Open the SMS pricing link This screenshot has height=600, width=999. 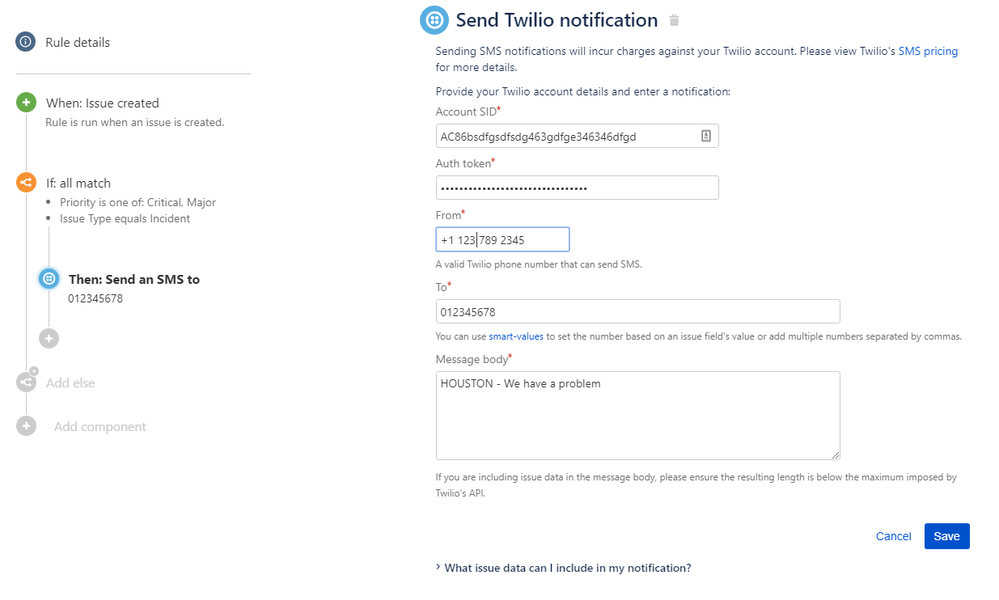927,50
